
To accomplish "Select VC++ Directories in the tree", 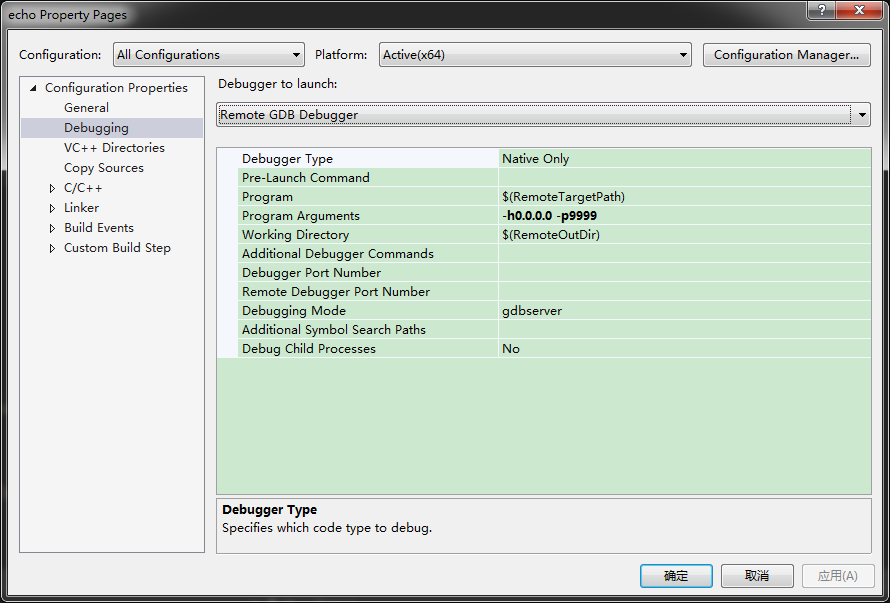I will tap(114, 148).
